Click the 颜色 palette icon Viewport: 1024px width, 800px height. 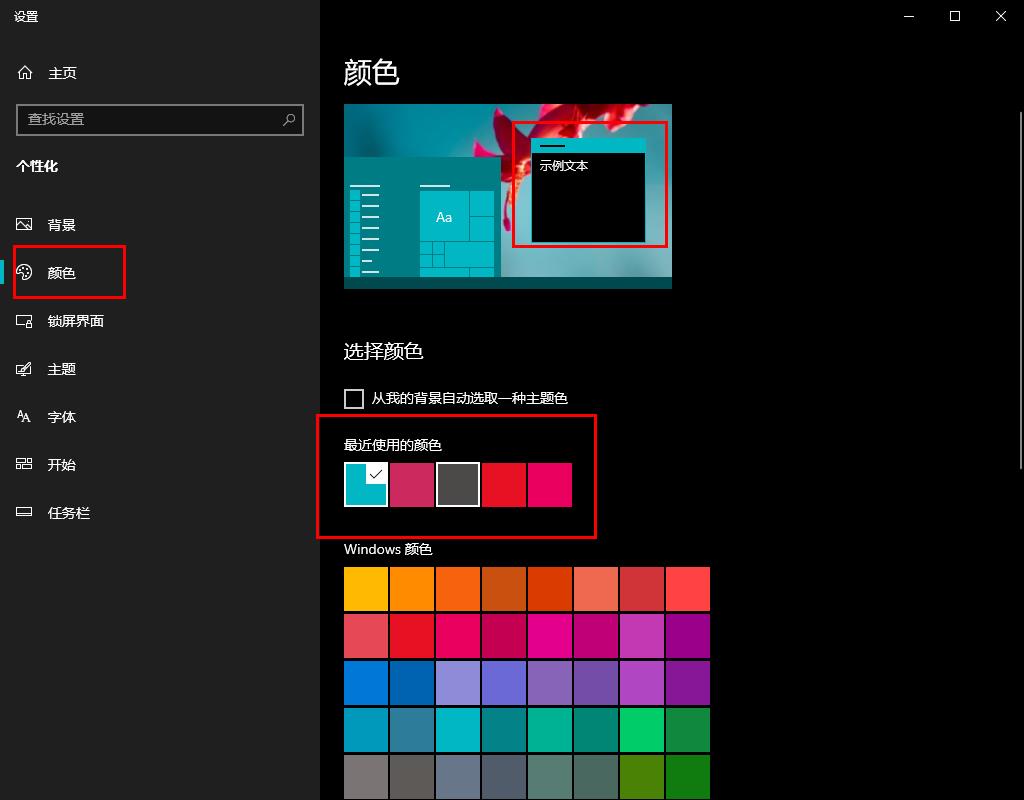tap(25, 272)
